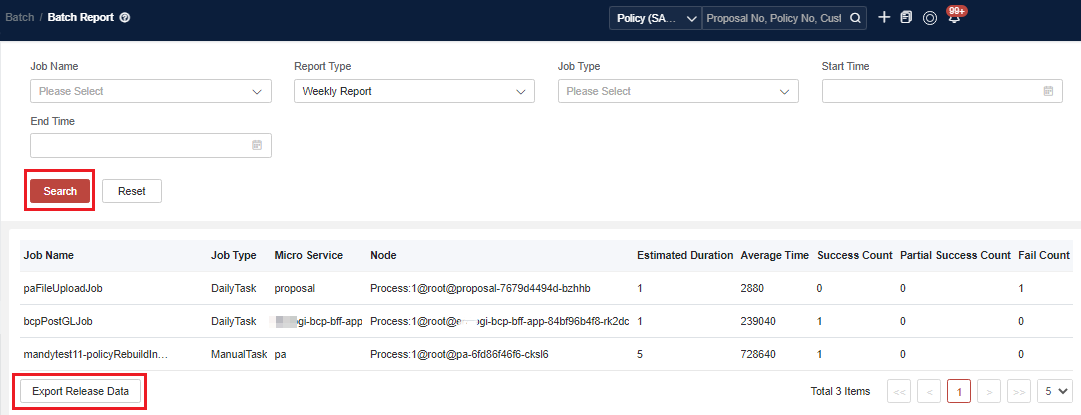
Task: Open the document list icon in the header
Action: point(906,18)
